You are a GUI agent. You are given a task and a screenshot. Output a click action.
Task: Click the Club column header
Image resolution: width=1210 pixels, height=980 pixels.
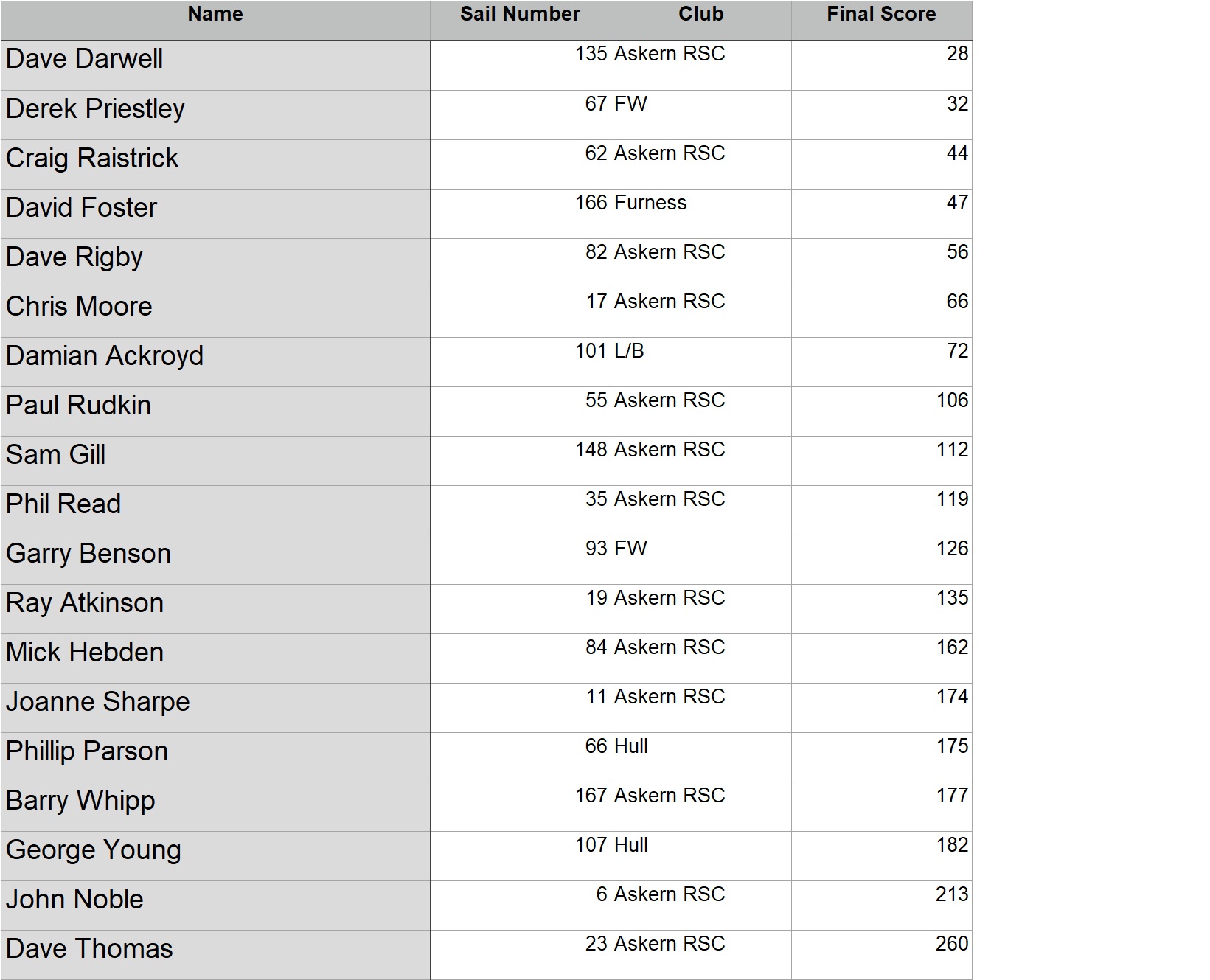point(700,15)
